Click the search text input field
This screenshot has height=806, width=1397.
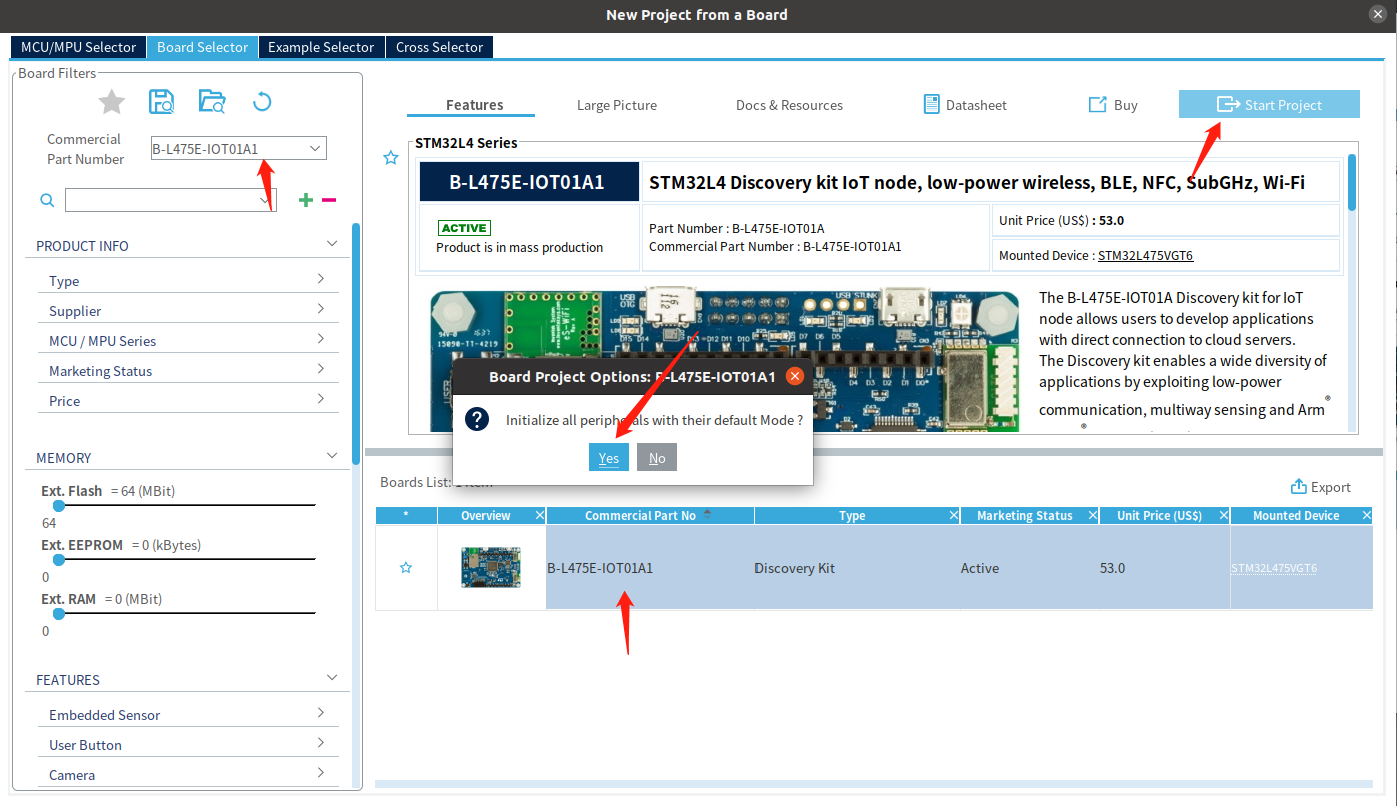[x=161, y=200]
